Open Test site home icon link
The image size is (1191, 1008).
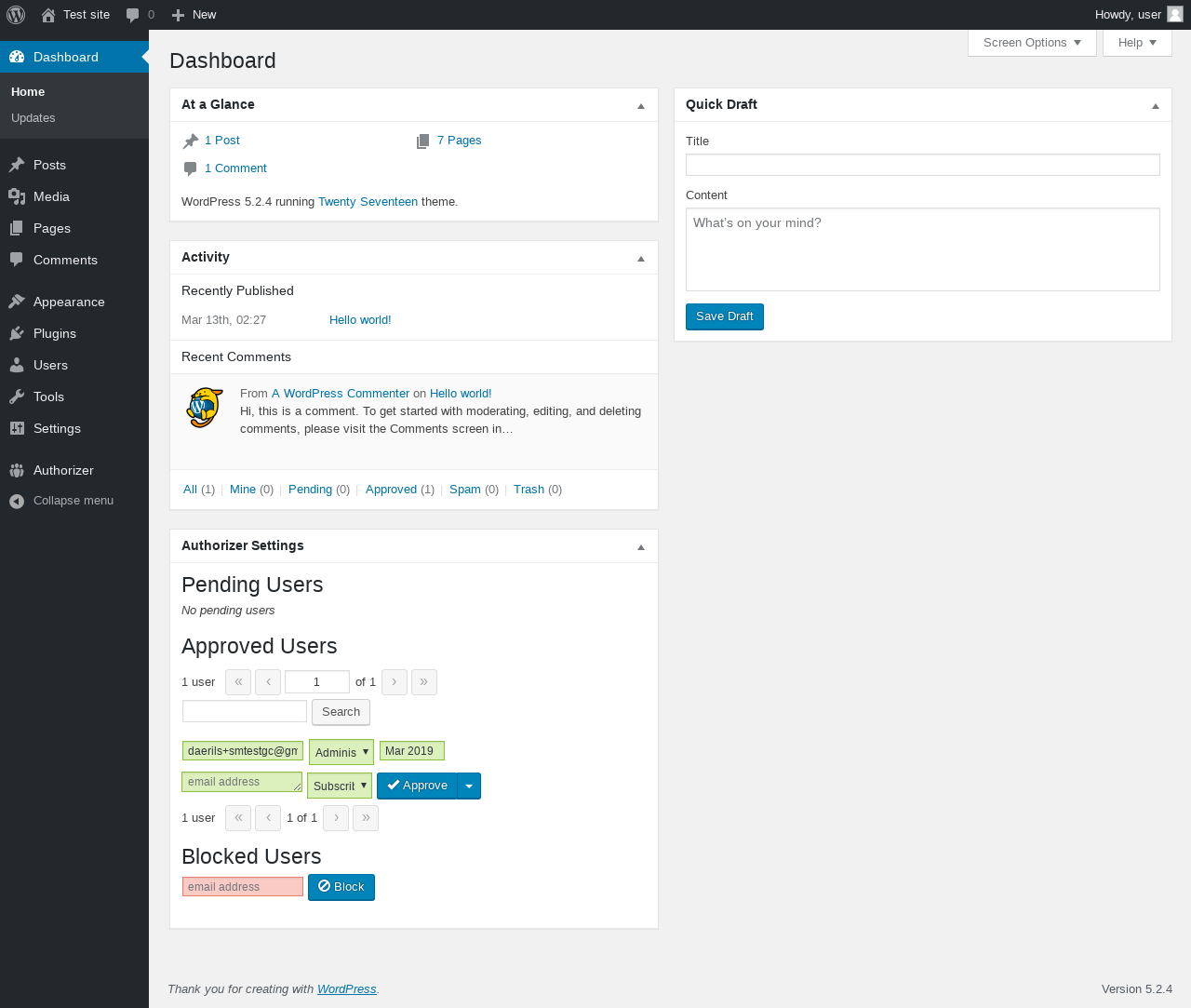(x=48, y=15)
